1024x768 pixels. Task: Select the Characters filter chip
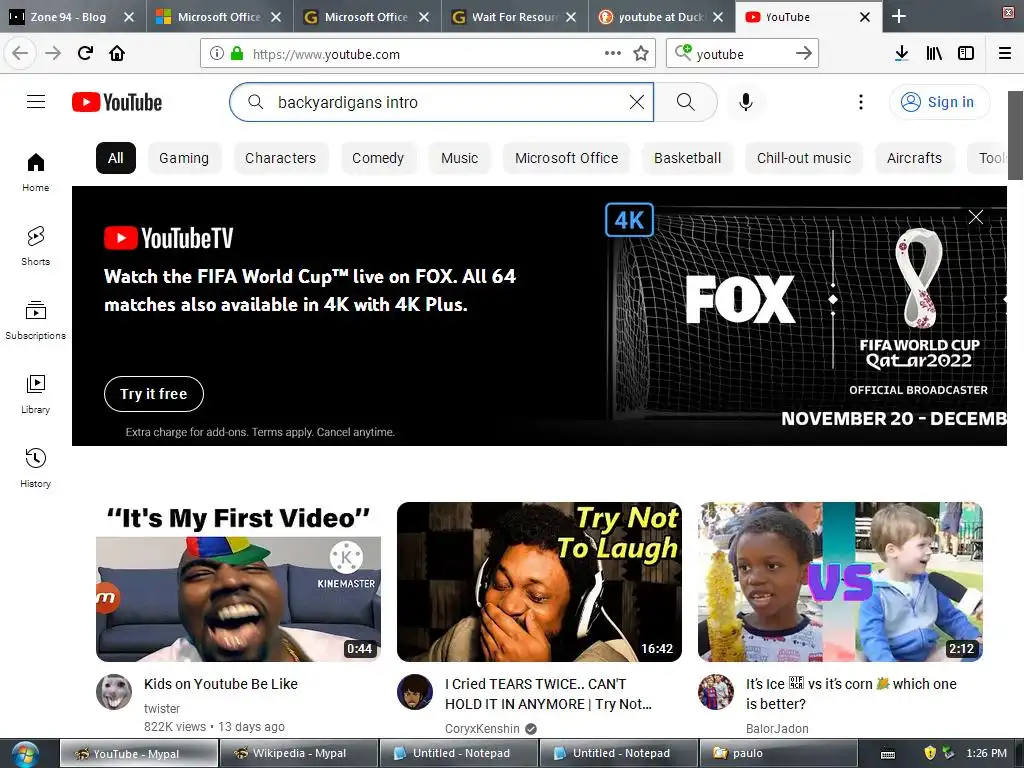tap(280, 158)
